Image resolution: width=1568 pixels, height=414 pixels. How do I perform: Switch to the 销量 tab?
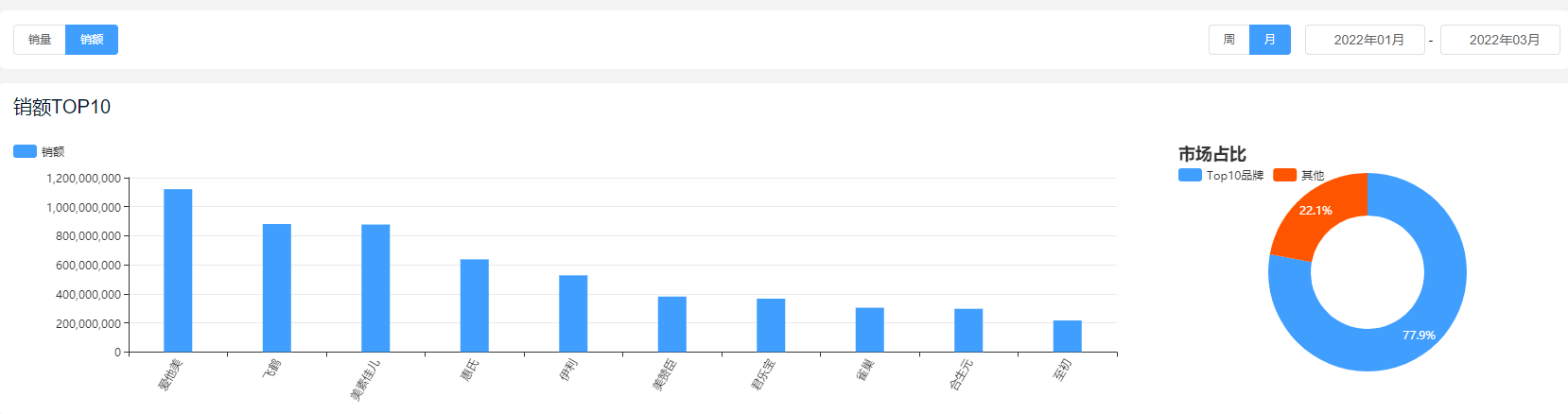tap(40, 40)
